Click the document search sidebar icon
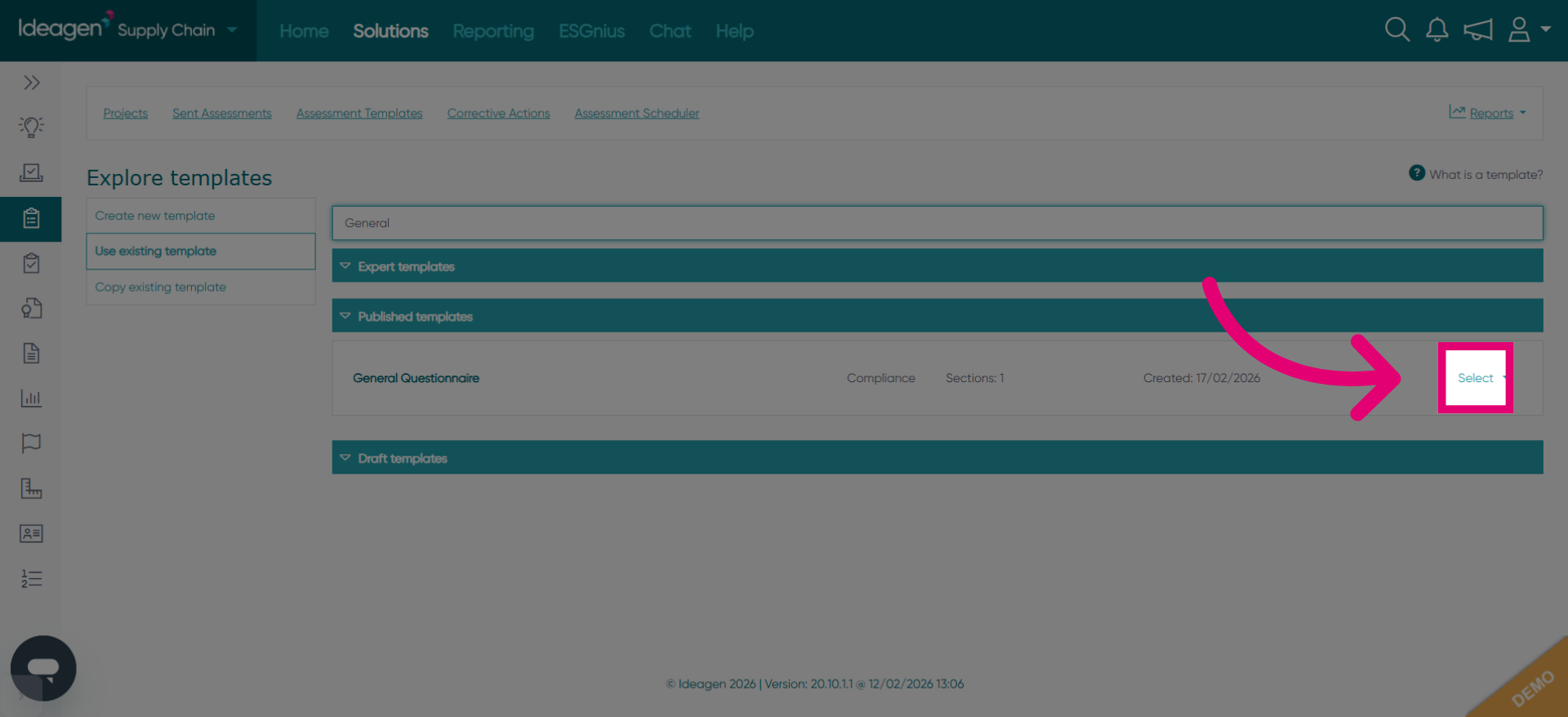 pyautogui.click(x=31, y=308)
